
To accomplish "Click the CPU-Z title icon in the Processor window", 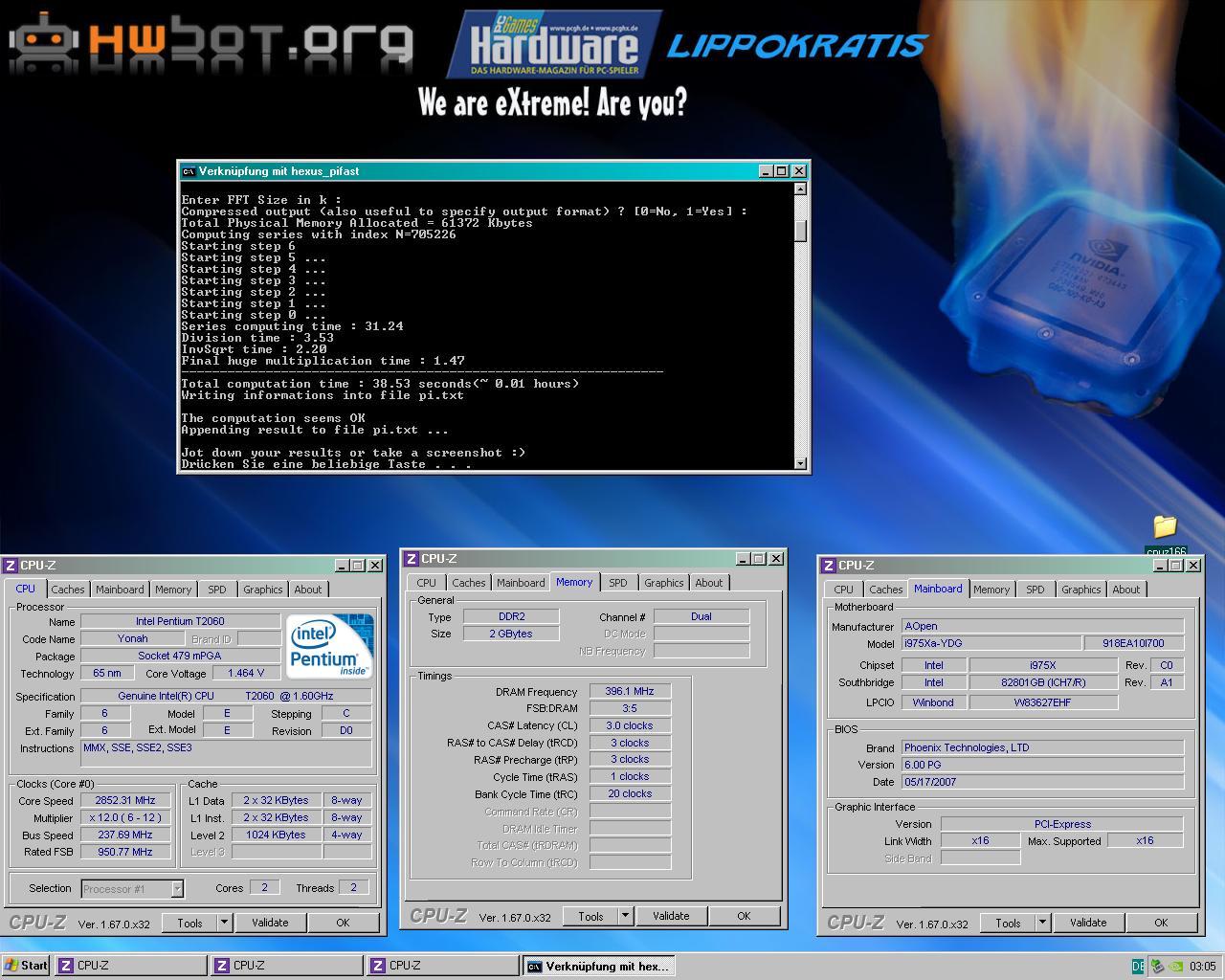I will point(11,566).
